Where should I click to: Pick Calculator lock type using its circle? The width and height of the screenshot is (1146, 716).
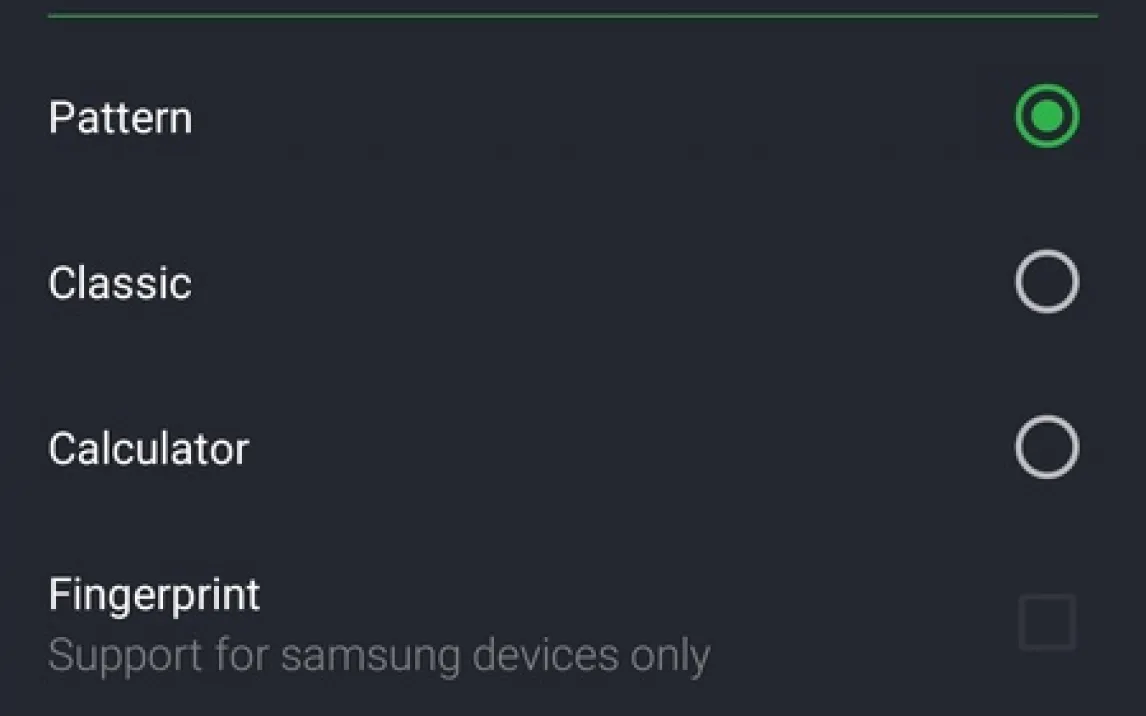click(1047, 447)
